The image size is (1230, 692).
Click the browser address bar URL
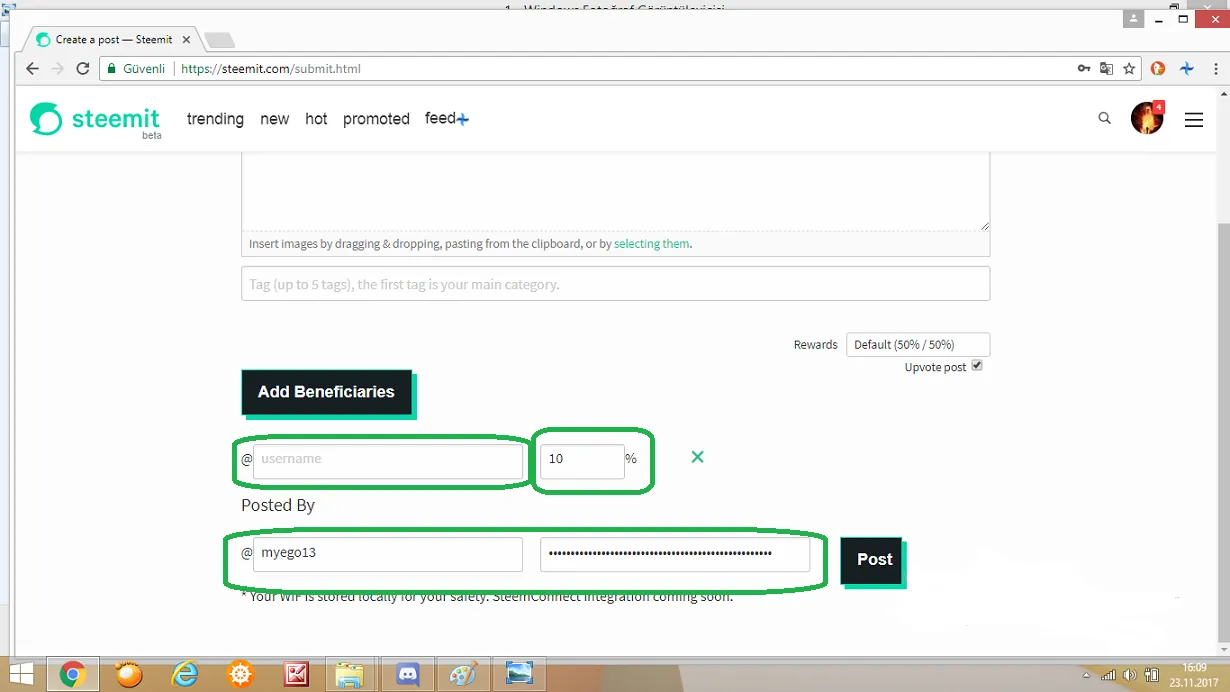tap(271, 69)
